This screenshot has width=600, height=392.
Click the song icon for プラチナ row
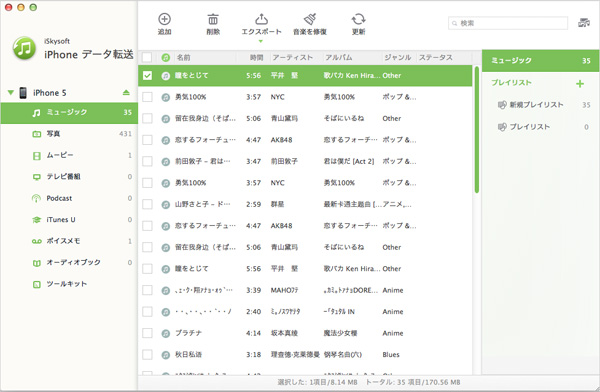point(166,333)
